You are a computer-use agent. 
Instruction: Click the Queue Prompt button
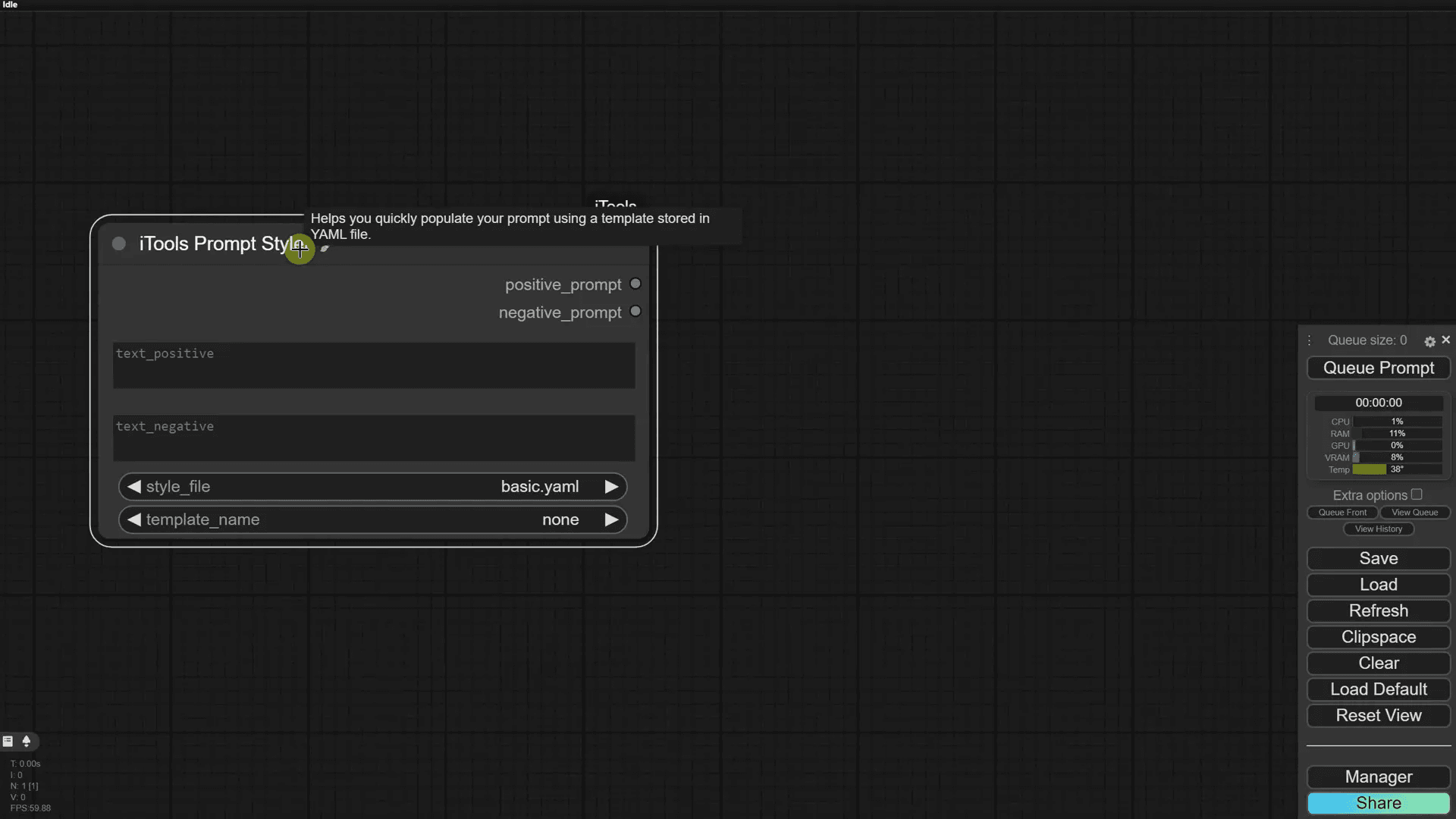[x=1379, y=368]
